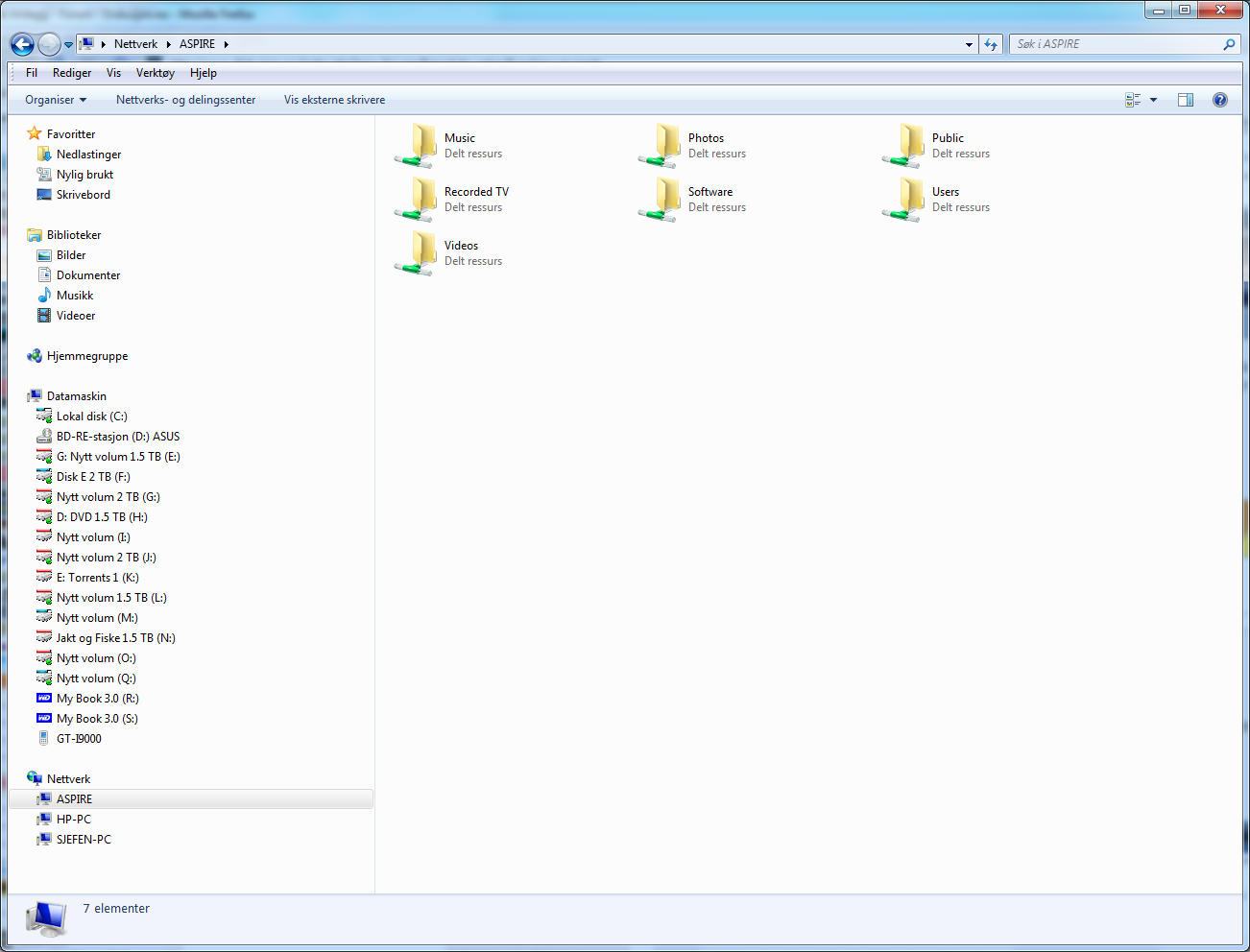Open the Videos shared folder icon
This screenshot has height=952, width=1250.
click(x=417, y=253)
